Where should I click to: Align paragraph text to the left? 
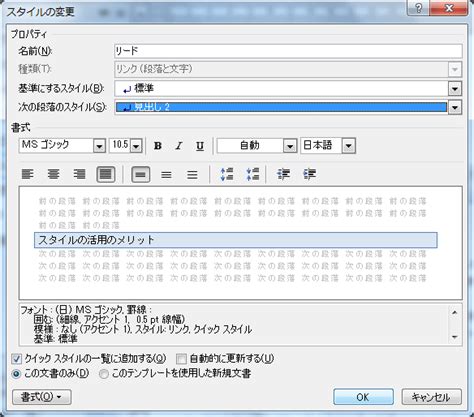pyautogui.click(x=28, y=174)
